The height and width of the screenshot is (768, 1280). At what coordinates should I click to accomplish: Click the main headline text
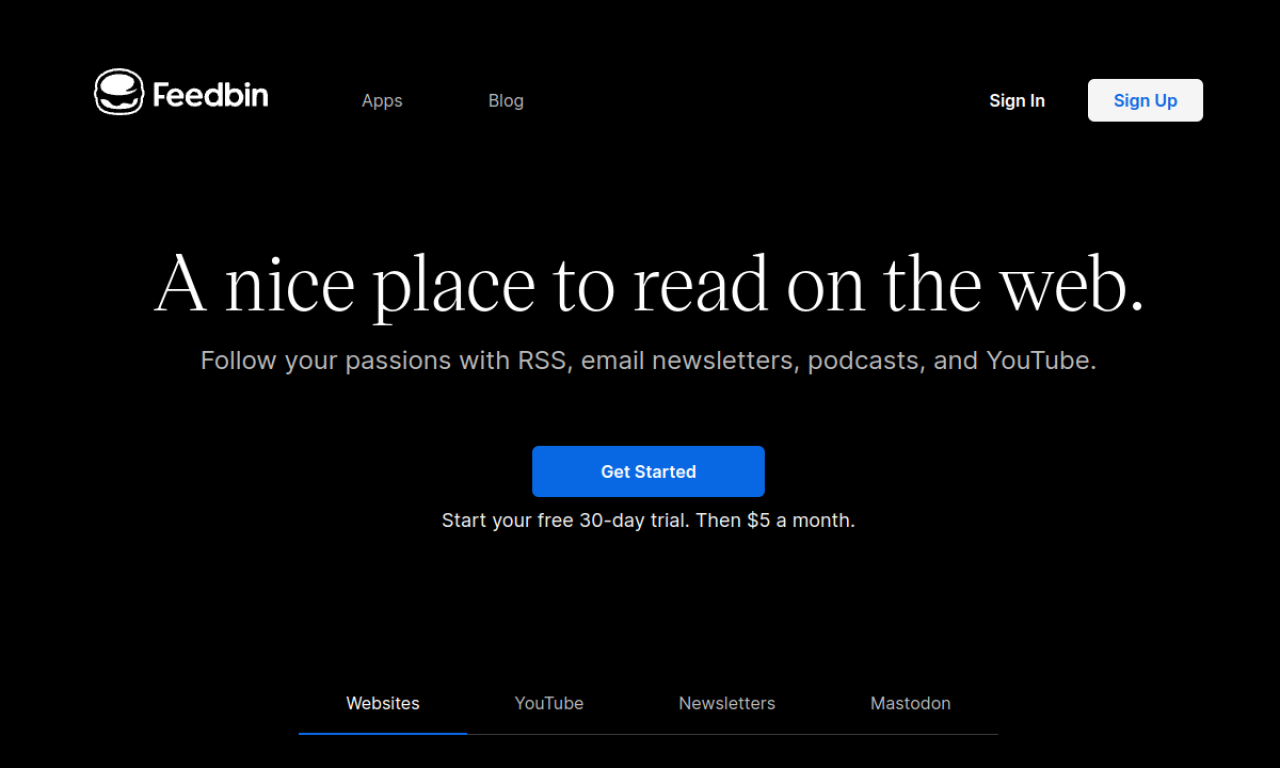click(648, 284)
